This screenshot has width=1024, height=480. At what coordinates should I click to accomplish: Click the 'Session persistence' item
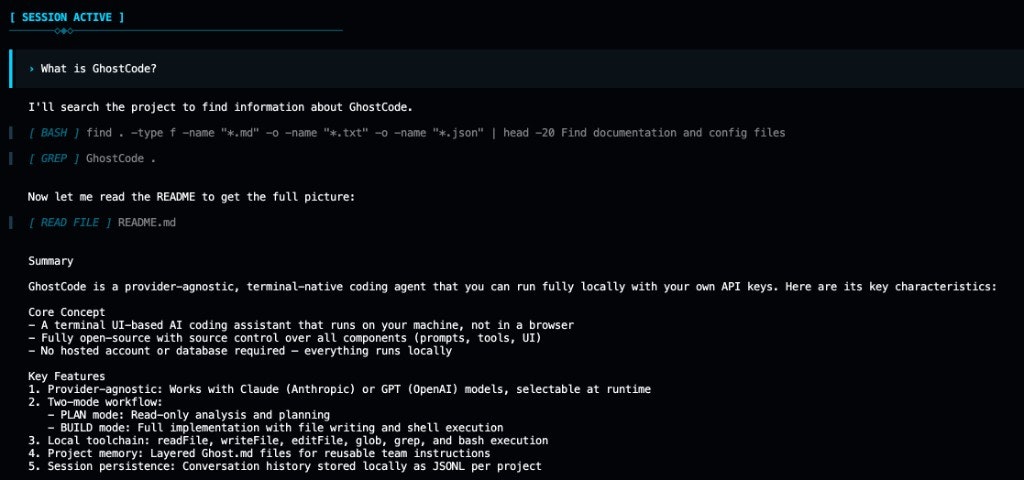285,466
